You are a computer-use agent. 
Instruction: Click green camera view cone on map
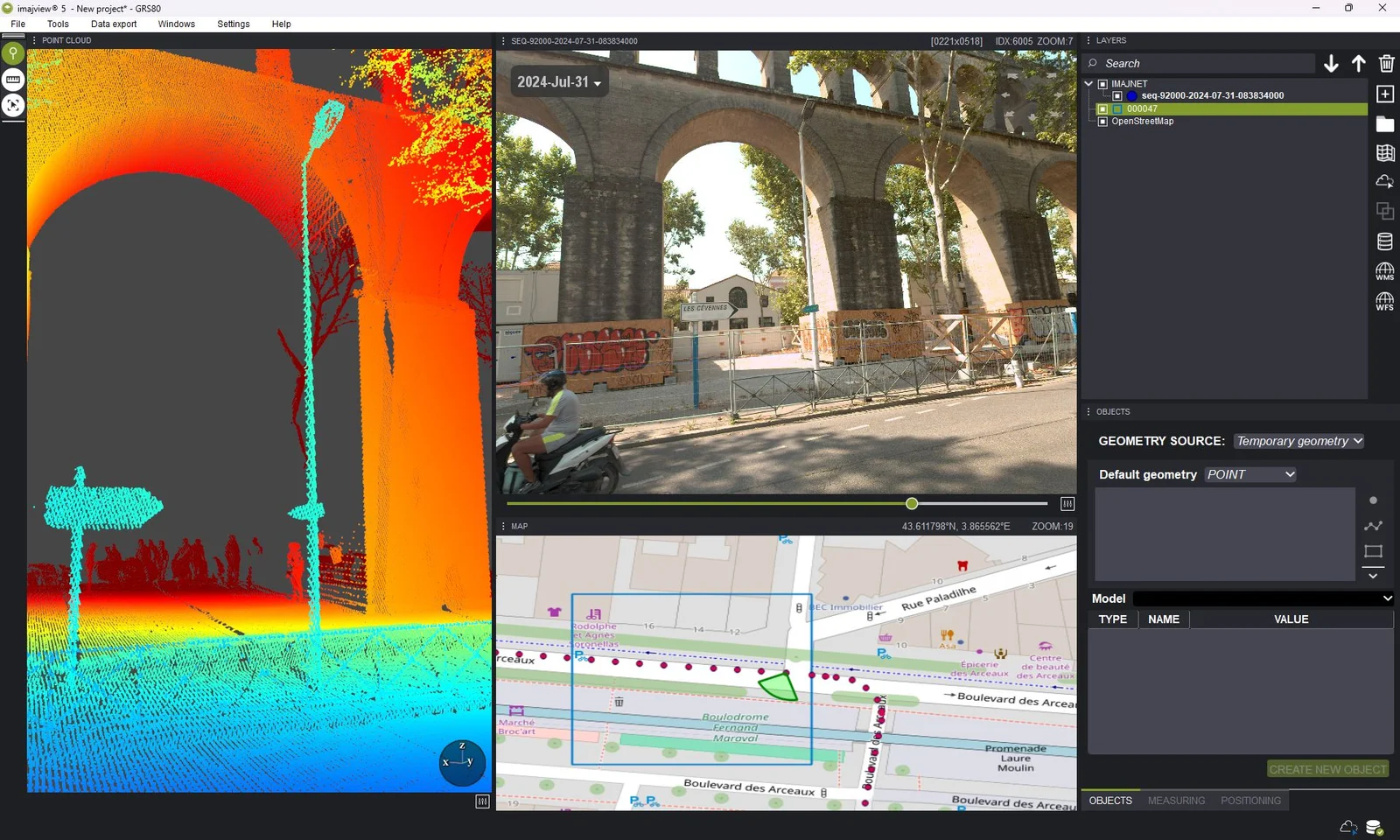(x=778, y=685)
